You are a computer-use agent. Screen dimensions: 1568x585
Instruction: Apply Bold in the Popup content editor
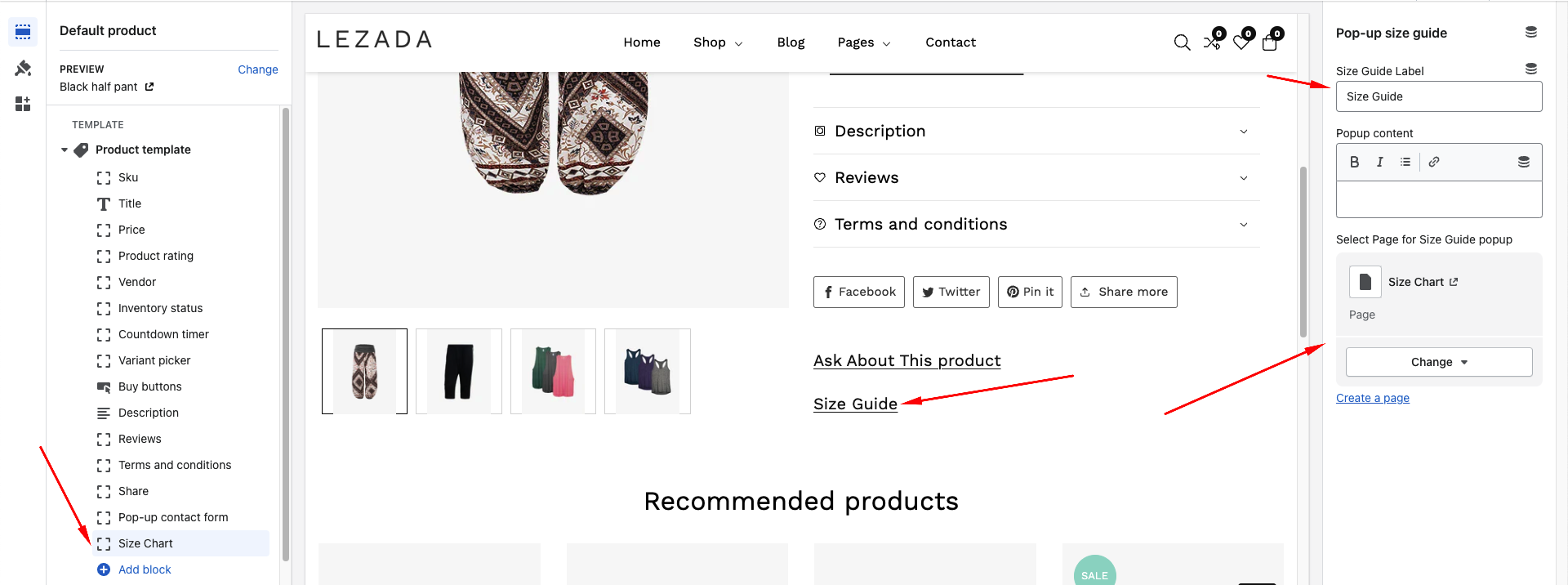[1353, 161]
